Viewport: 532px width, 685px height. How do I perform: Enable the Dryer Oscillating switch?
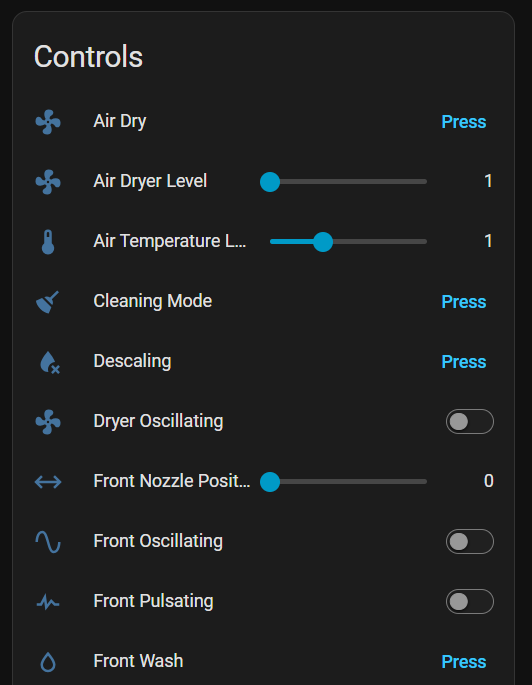(x=470, y=422)
